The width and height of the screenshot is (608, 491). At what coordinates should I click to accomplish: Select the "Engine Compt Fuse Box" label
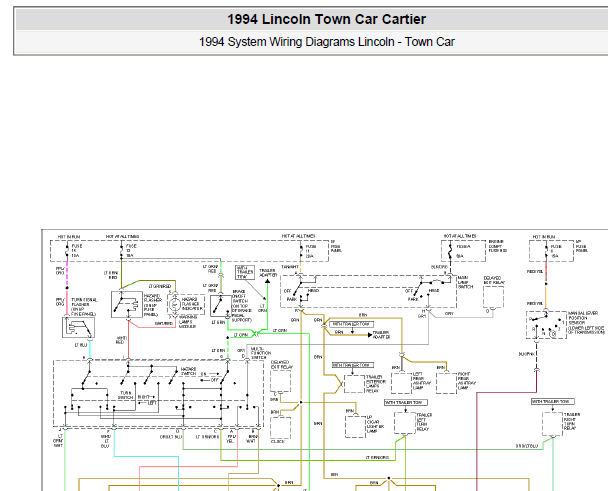[x=497, y=246]
